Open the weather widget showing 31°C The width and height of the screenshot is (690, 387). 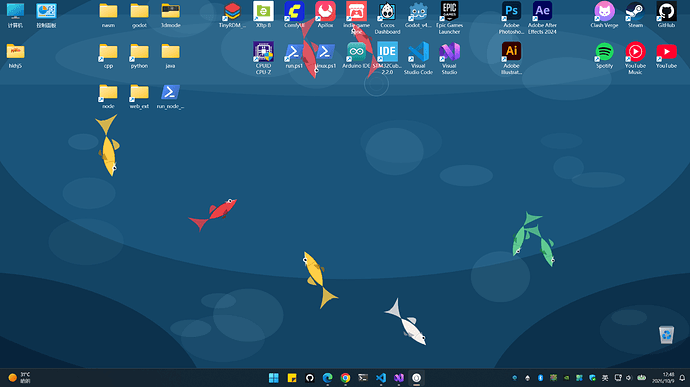(x=19, y=378)
